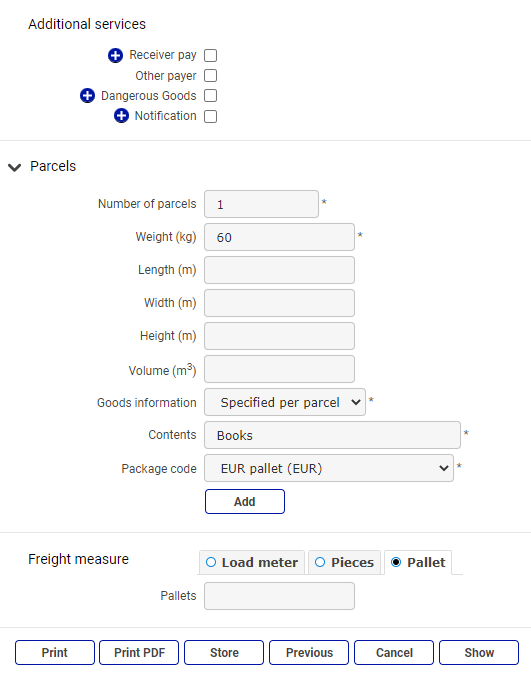Click the Add parcel button
This screenshot has width=531, height=676.
(x=245, y=502)
